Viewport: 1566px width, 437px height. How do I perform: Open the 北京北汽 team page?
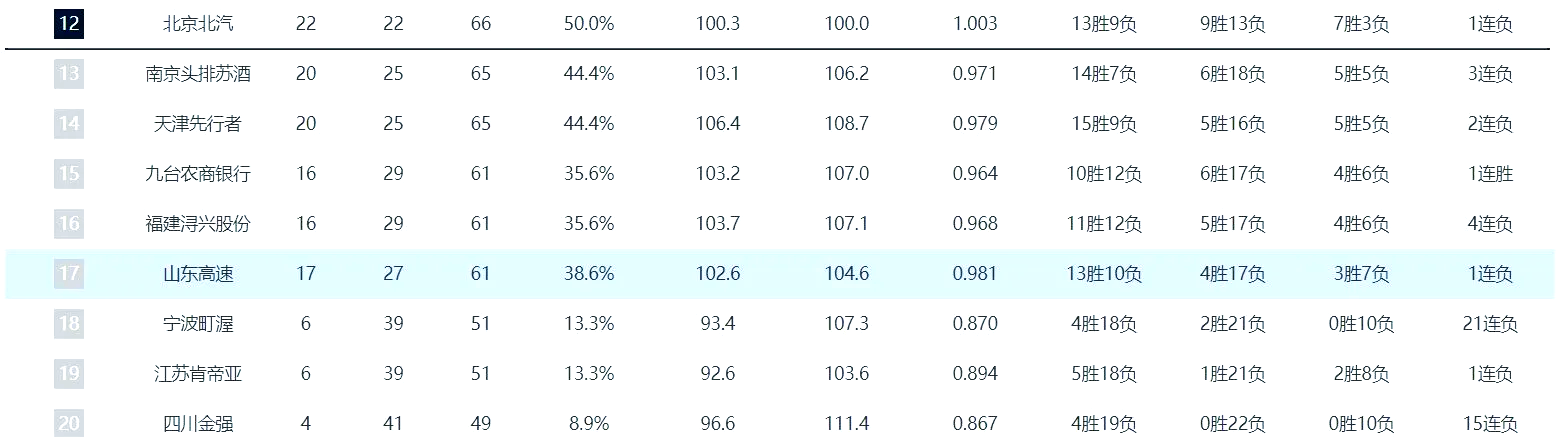pos(198,24)
